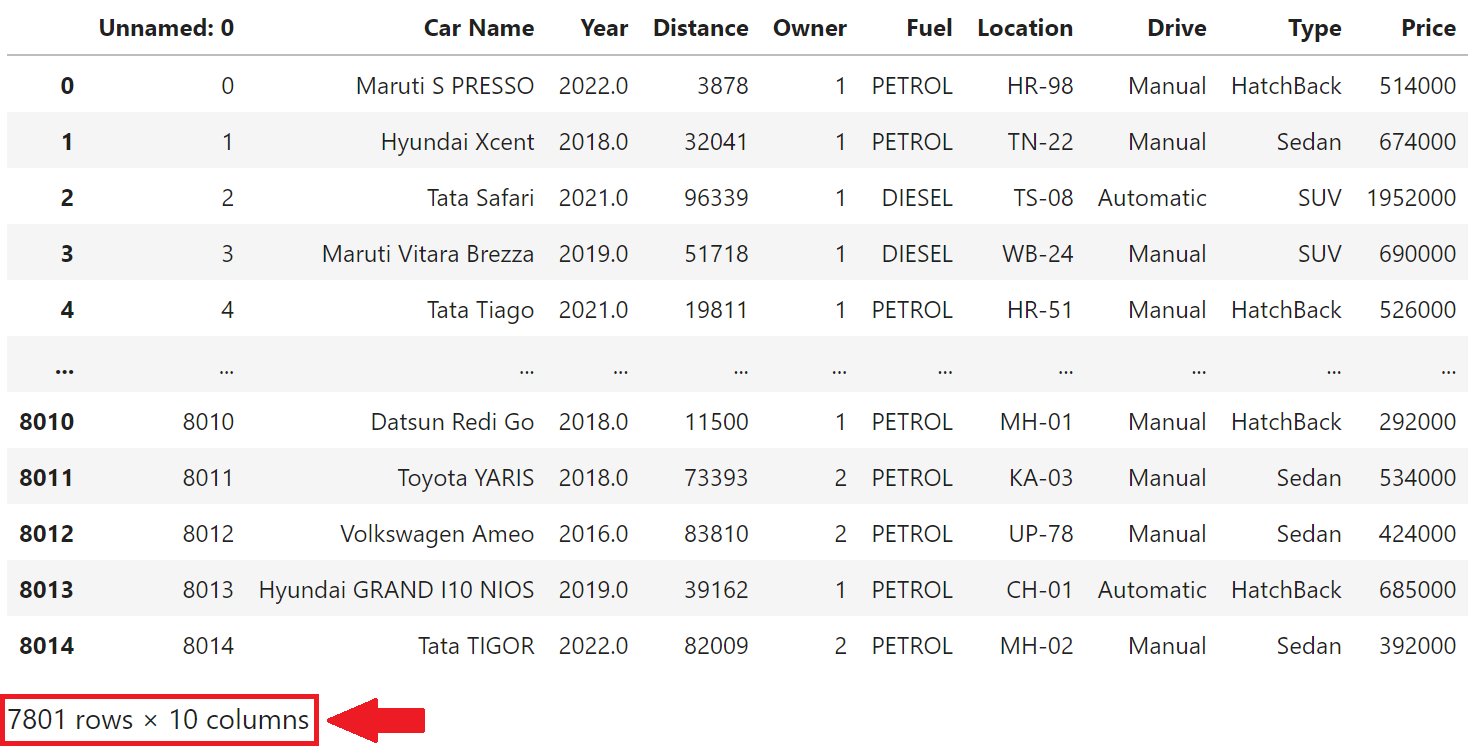Select the price value 685000
The image size is (1476, 747).
(x=1418, y=590)
